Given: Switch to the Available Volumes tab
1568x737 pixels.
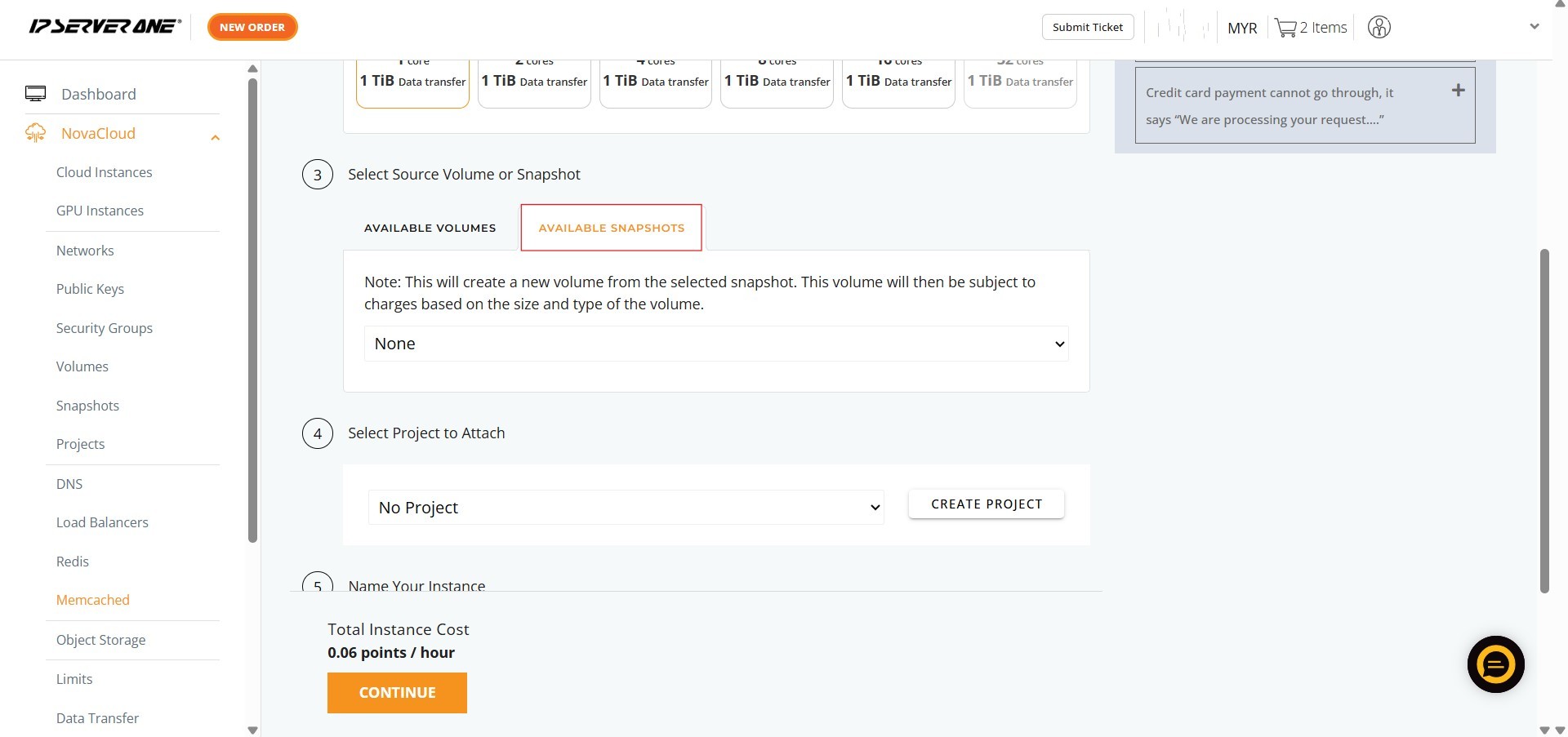Looking at the screenshot, I should (430, 228).
